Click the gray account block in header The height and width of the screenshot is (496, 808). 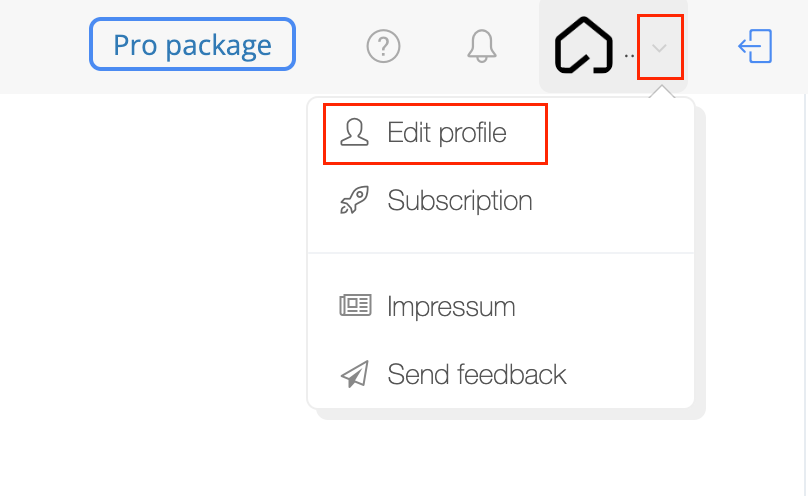[613, 46]
